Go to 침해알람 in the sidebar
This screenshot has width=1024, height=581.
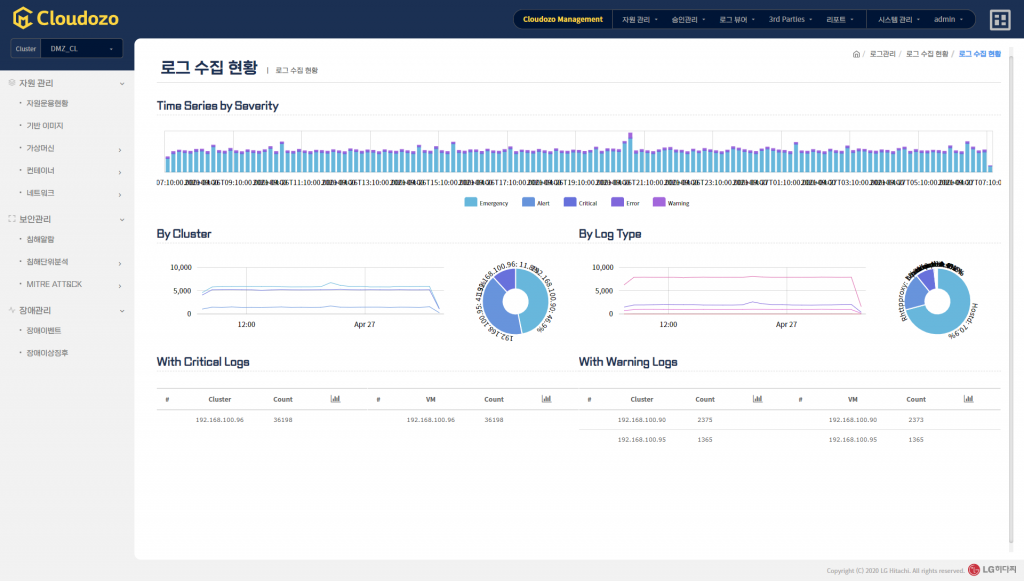(41, 240)
